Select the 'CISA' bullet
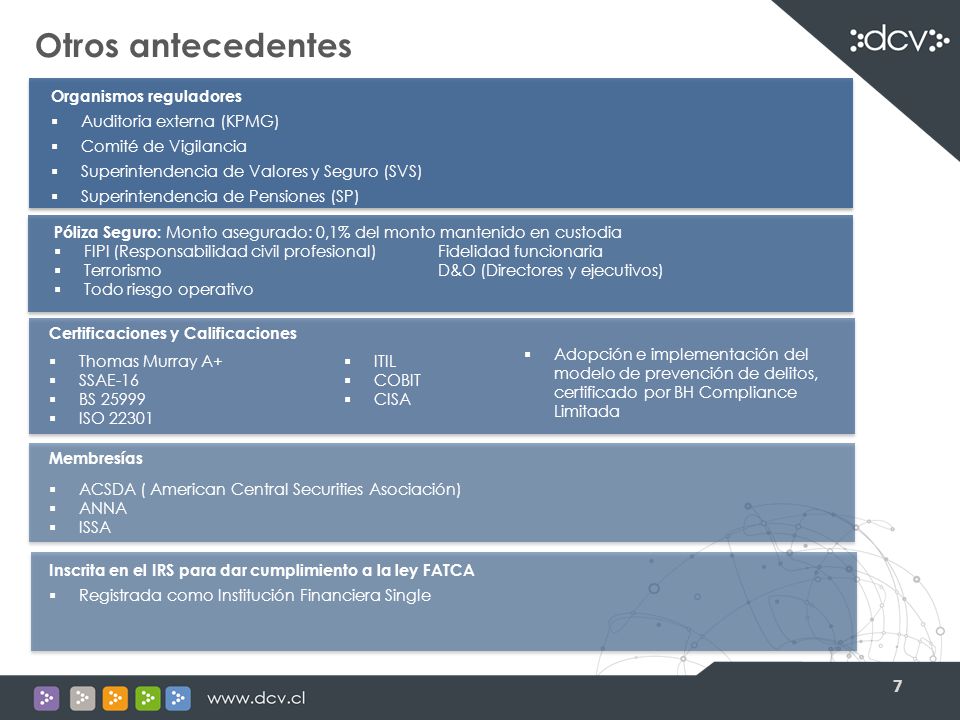The width and height of the screenshot is (960, 720). pos(392,399)
